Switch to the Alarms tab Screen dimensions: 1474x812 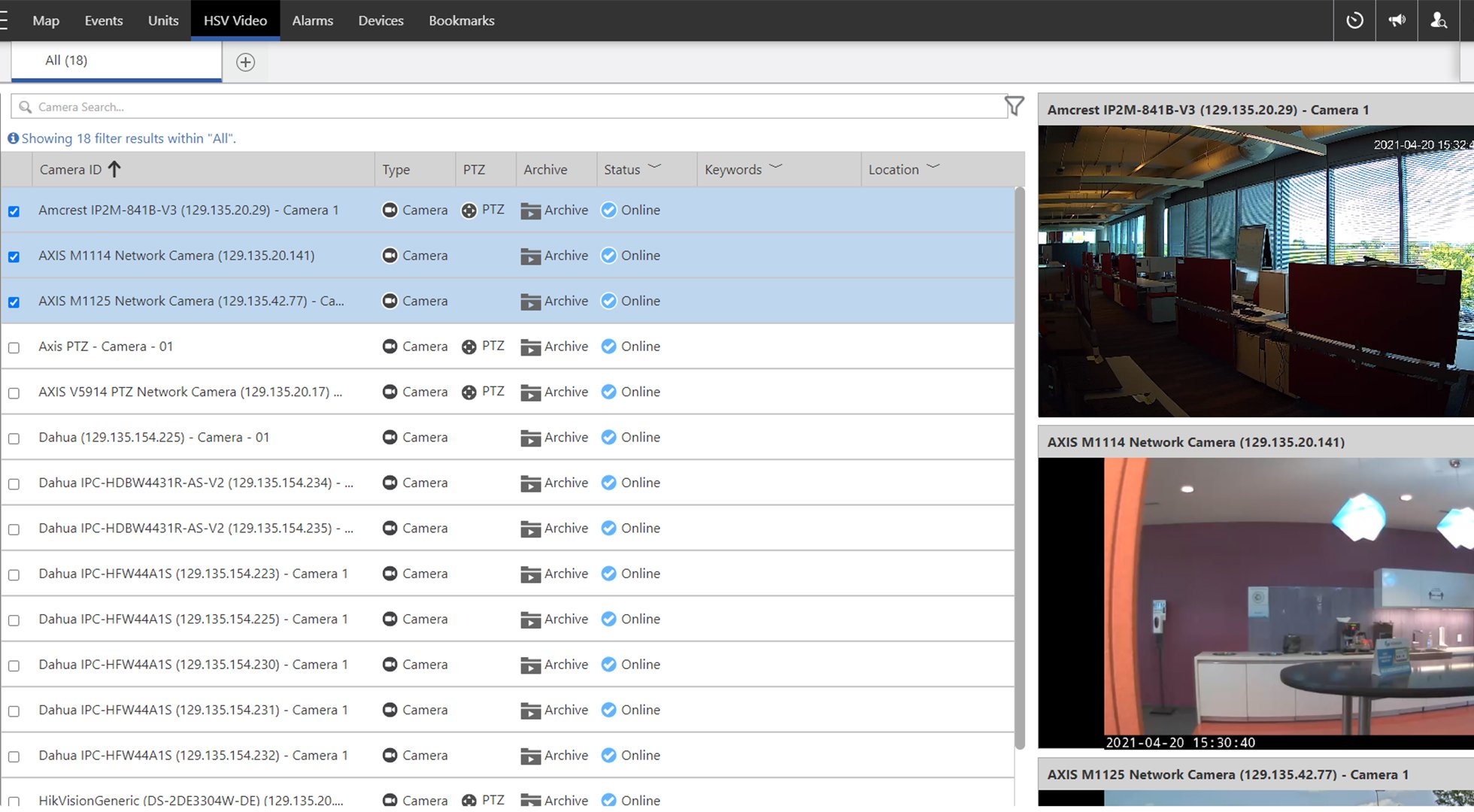pyautogui.click(x=312, y=20)
